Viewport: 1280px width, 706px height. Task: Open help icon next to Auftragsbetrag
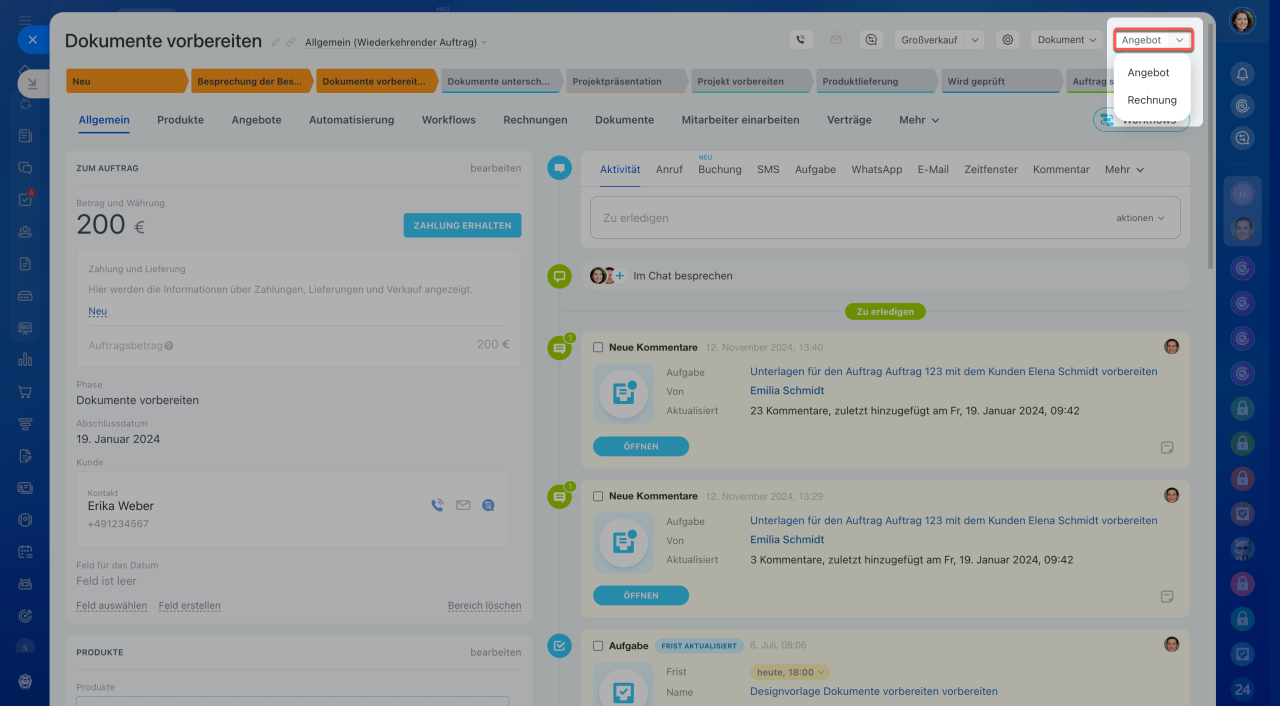pyautogui.click(x=169, y=345)
